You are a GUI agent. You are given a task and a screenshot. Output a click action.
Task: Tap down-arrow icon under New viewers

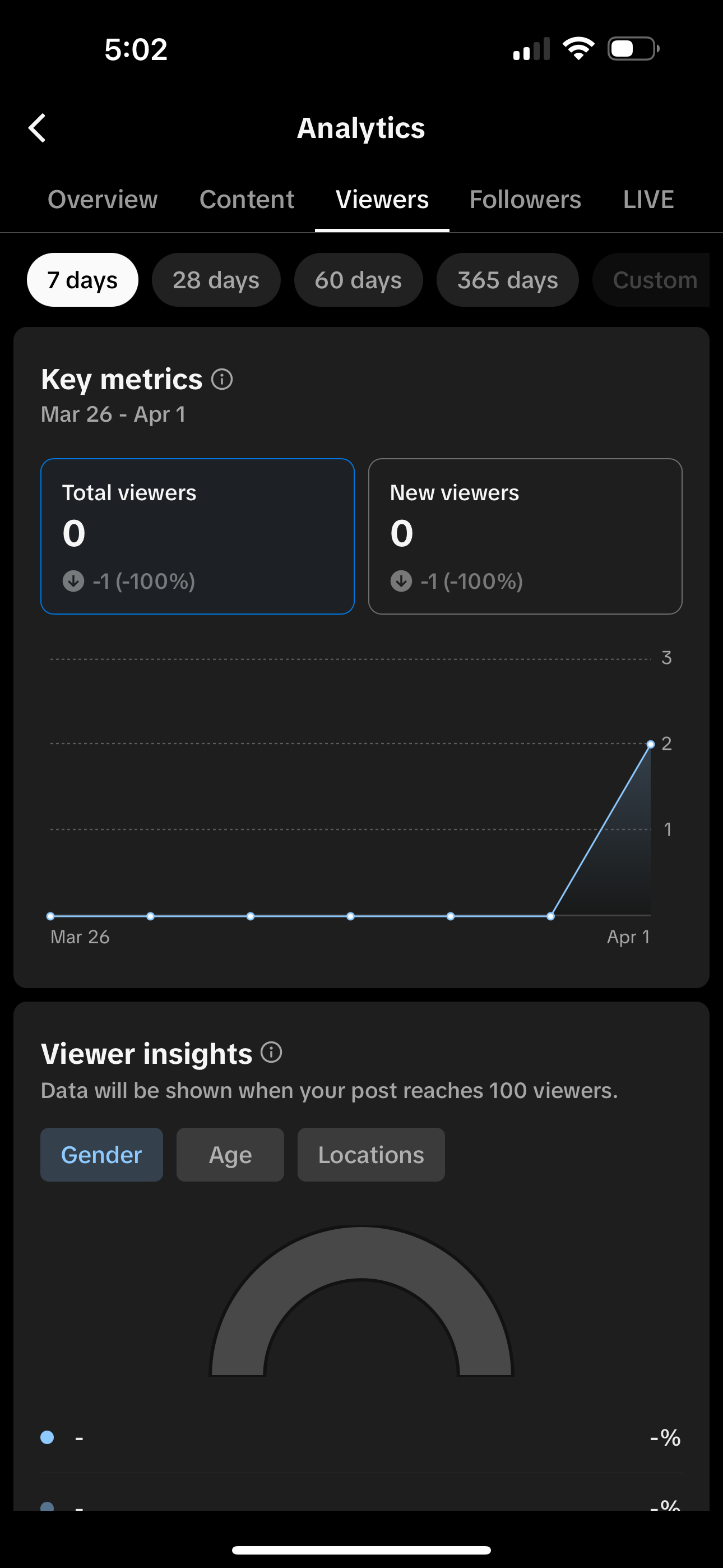click(x=401, y=580)
